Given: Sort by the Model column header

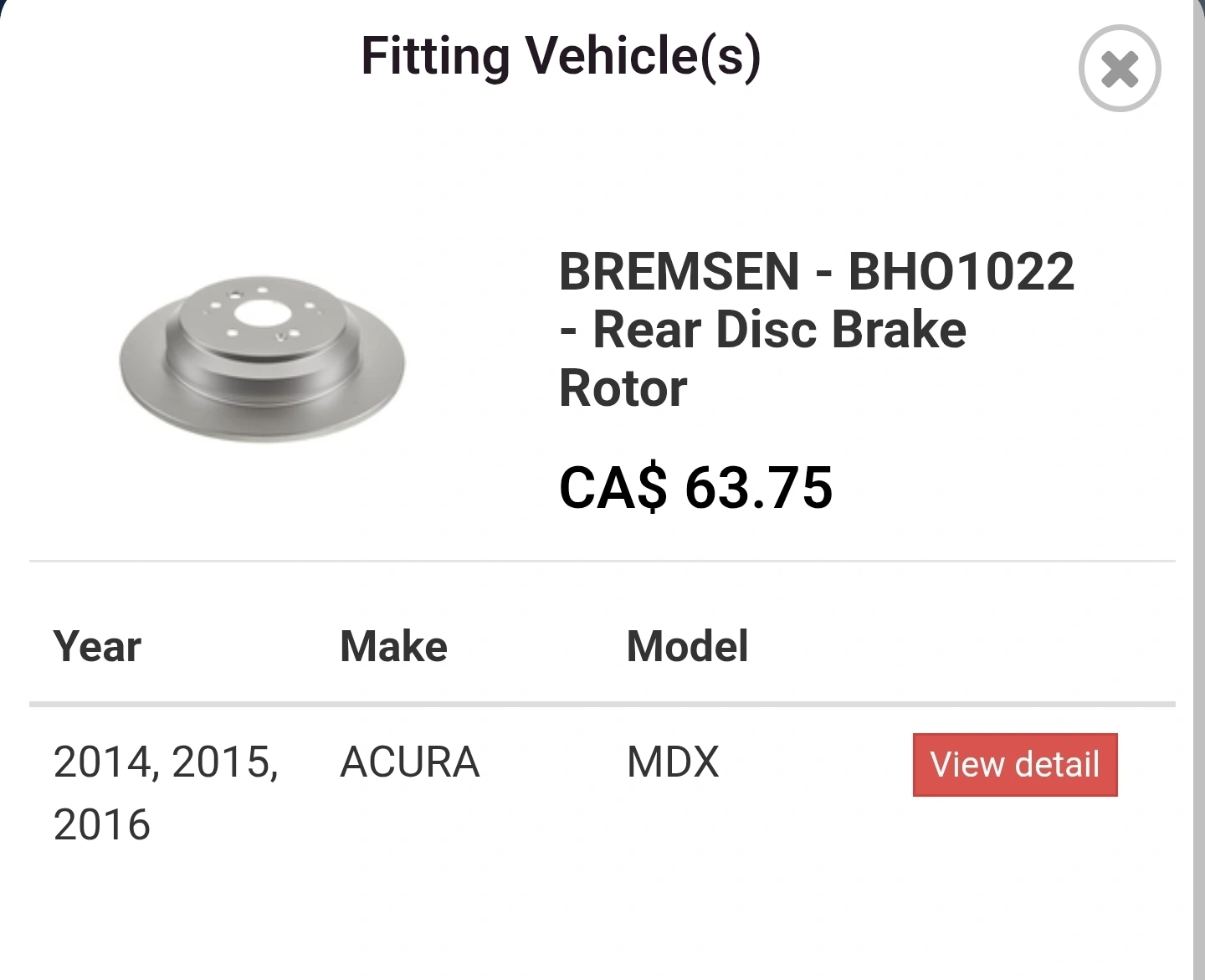Looking at the screenshot, I should 688,646.
